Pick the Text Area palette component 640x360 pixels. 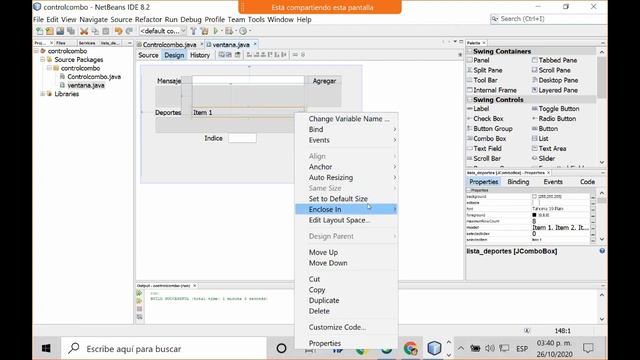[549, 149]
